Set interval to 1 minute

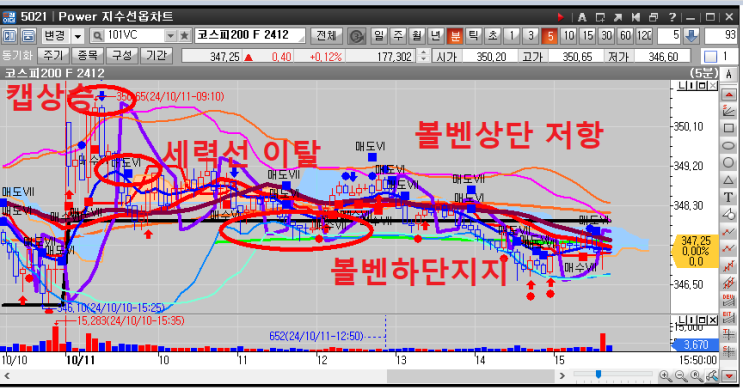pyautogui.click(x=512, y=36)
